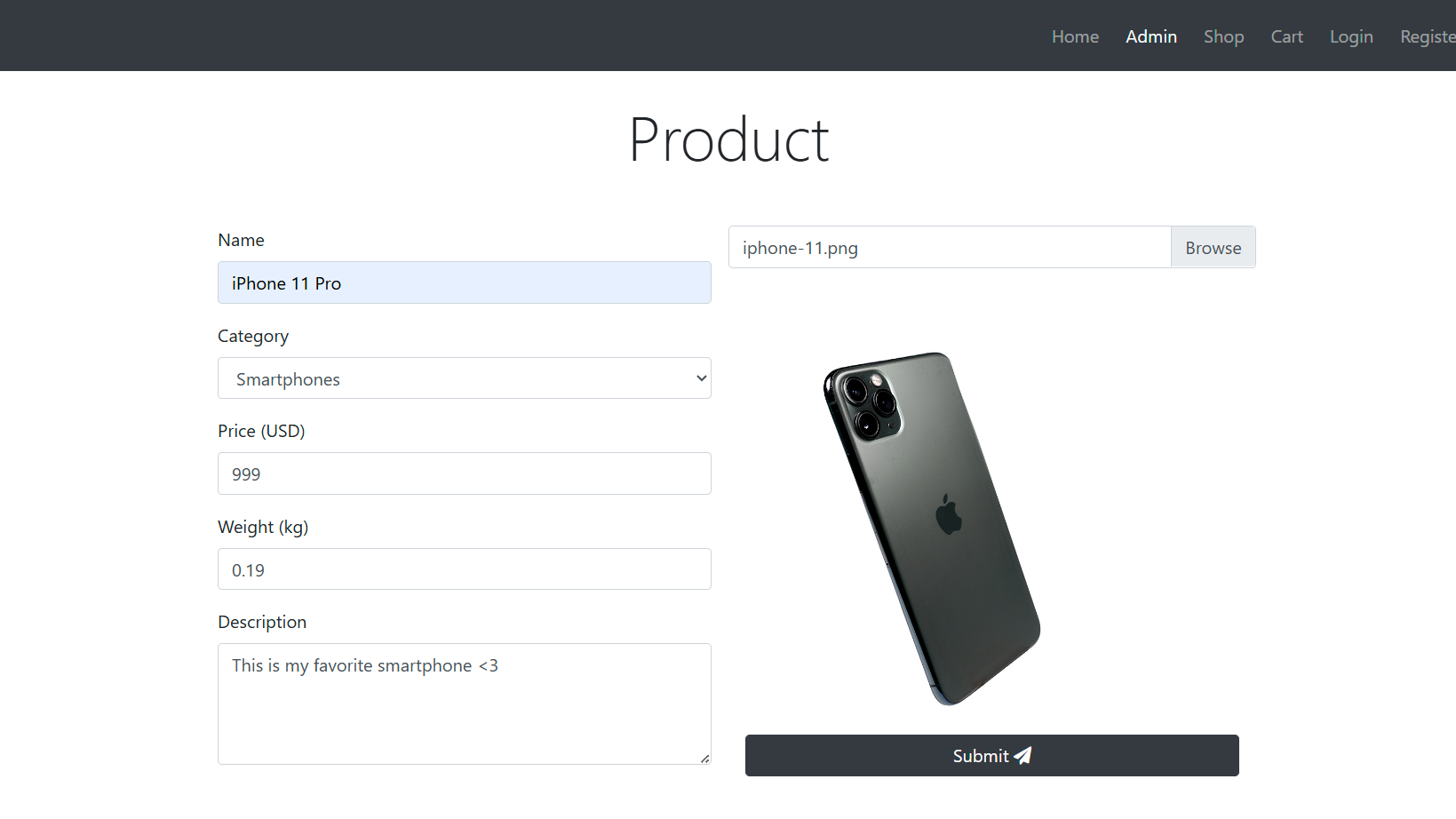1456x819 pixels.
Task: Click the Weight (kg) input field
Action: [x=464, y=569]
